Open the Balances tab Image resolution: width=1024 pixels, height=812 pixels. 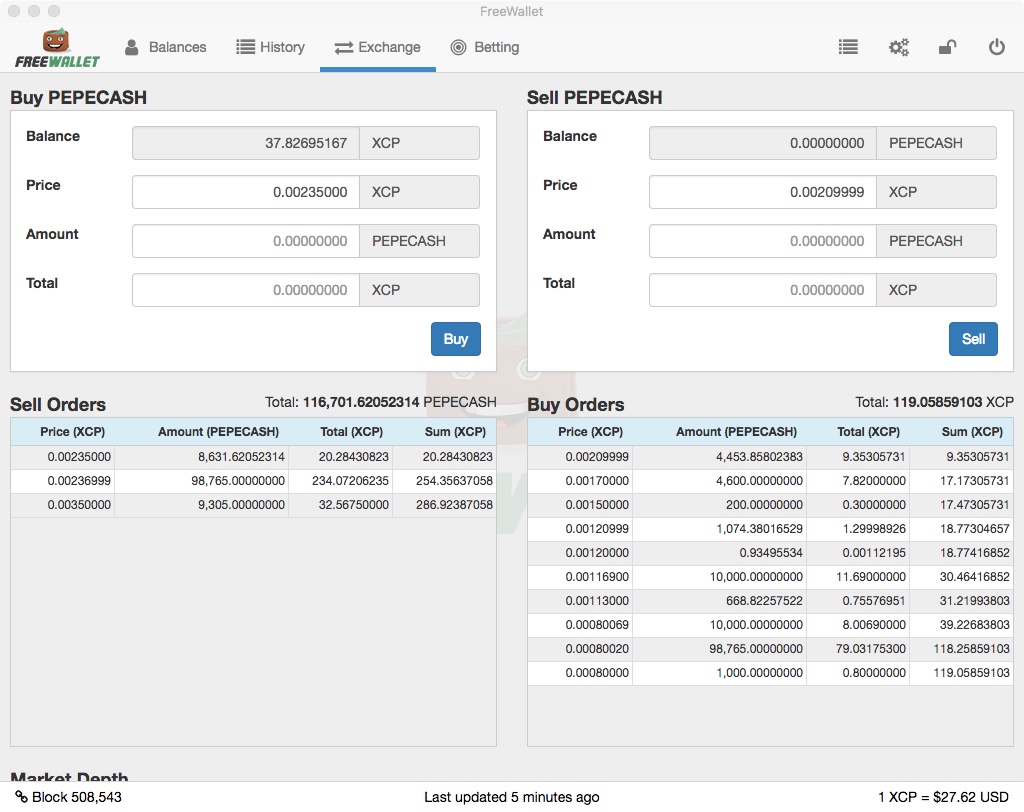[165, 47]
